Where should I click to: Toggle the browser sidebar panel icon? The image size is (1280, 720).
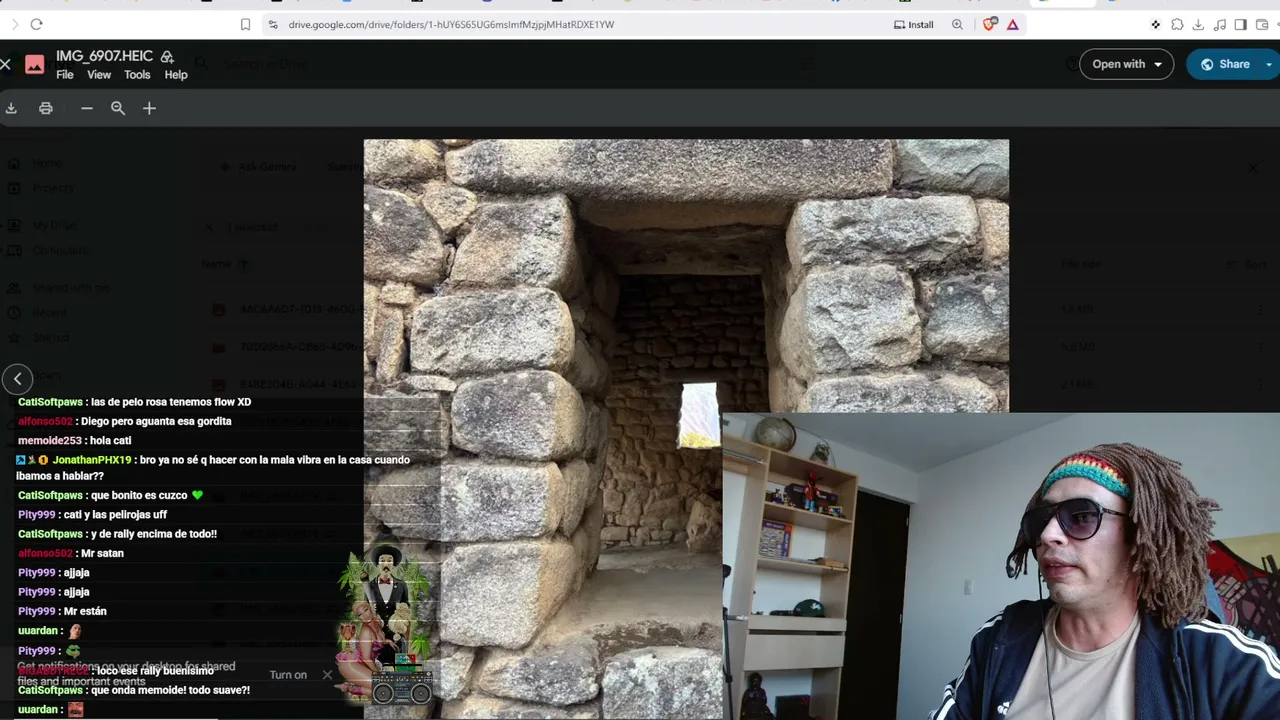click(x=1240, y=24)
